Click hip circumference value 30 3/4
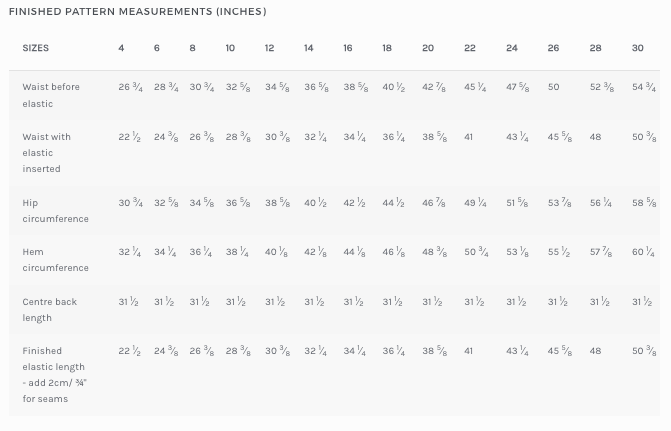 tap(131, 203)
